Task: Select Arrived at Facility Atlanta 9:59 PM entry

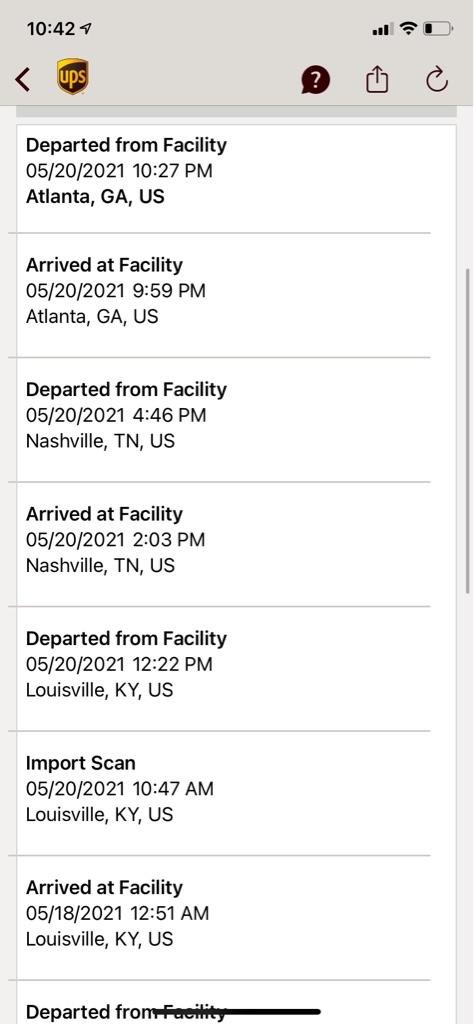Action: point(223,295)
